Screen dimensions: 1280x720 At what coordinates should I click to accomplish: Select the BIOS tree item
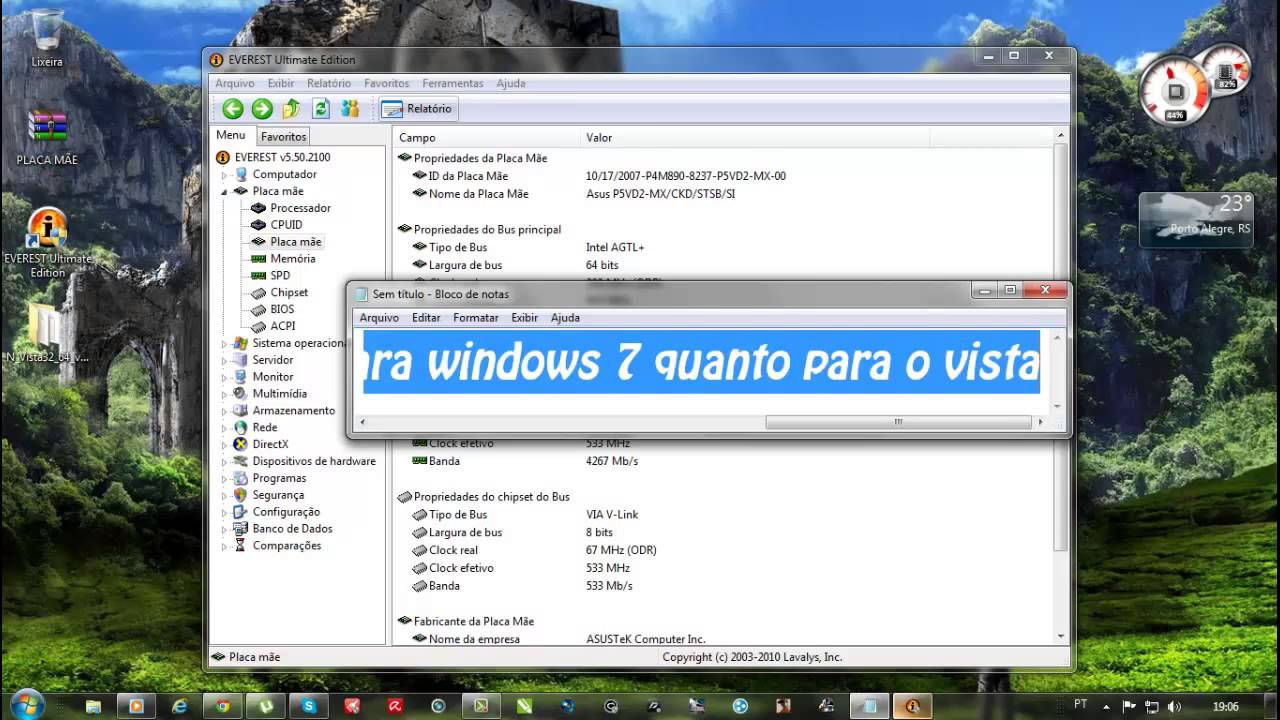(282, 309)
